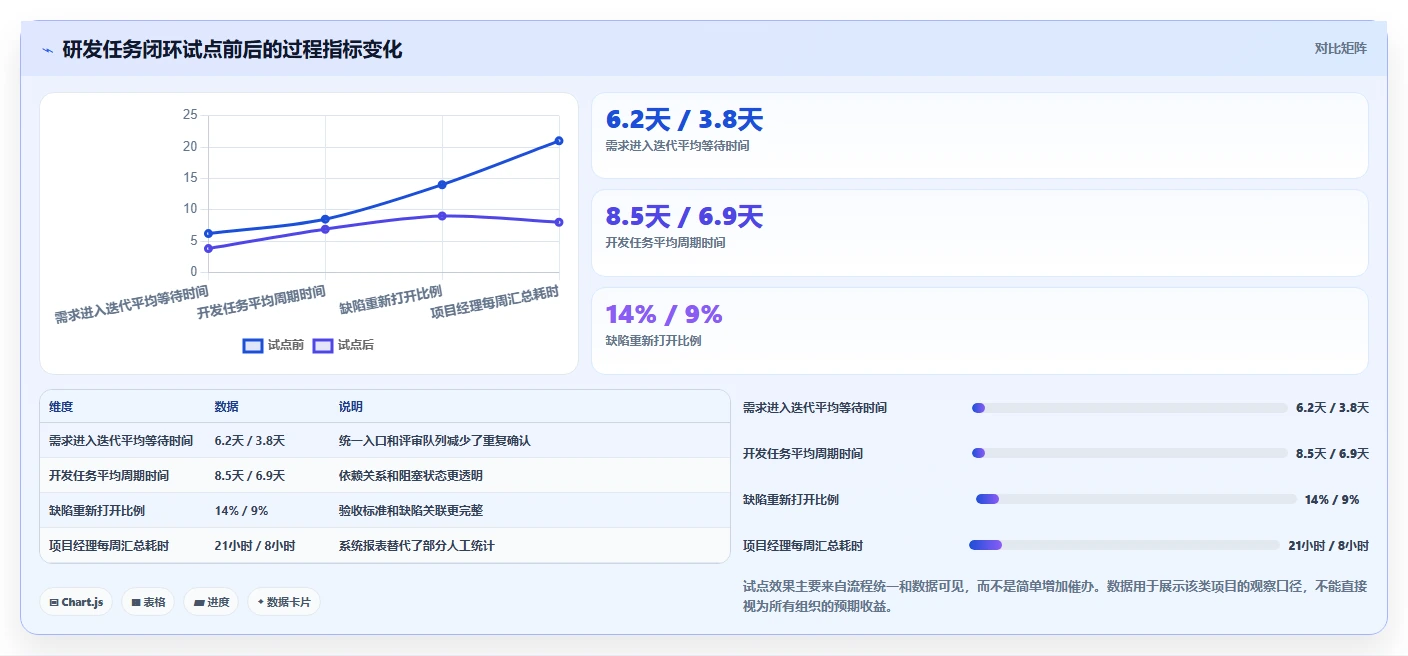Image resolution: width=1408 pixels, height=656 pixels.
Task: Select the 6.2天 / 3.8天 big value card
Action: click(x=979, y=136)
